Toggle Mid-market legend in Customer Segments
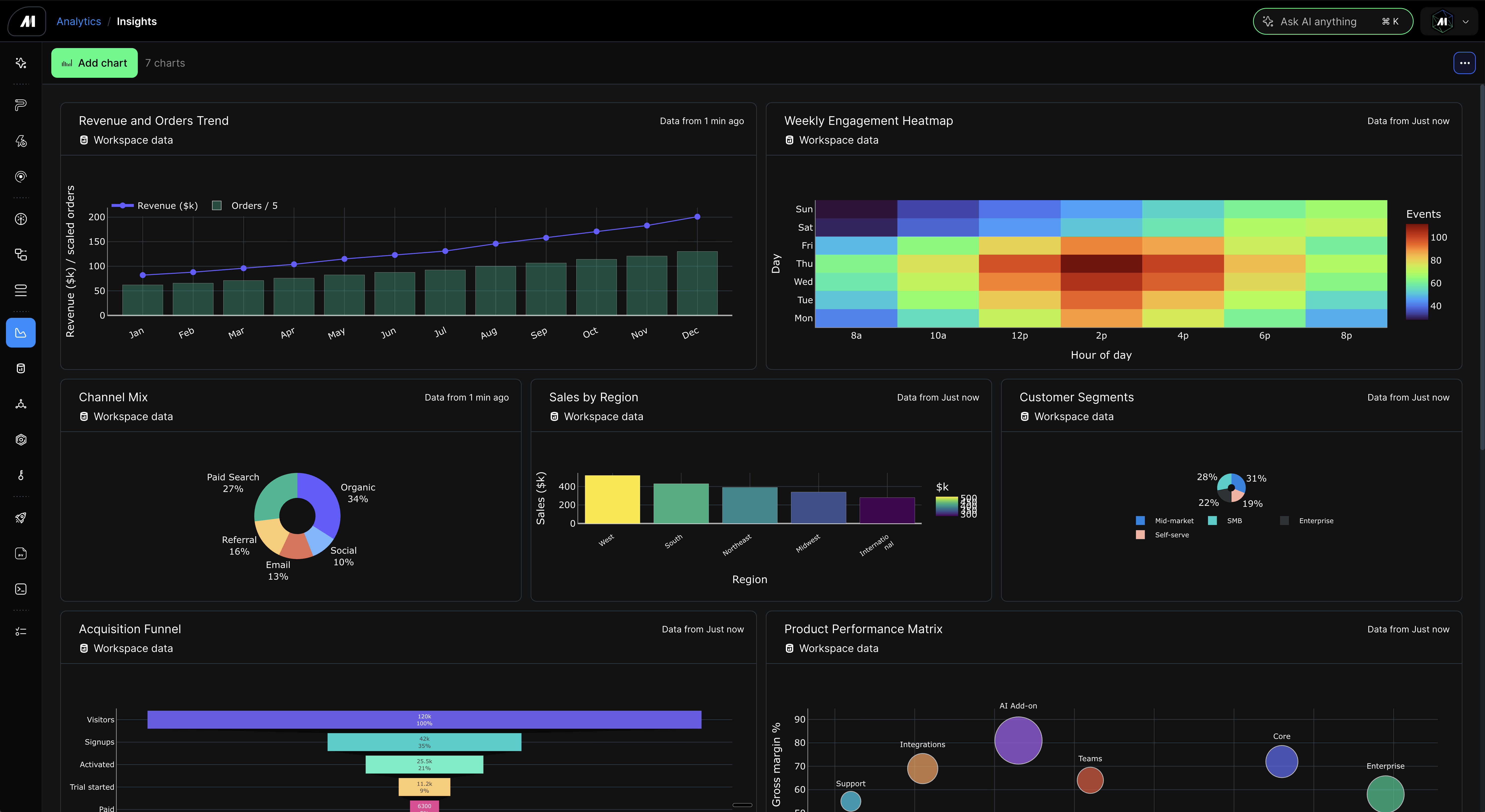1485x812 pixels. pos(1165,520)
